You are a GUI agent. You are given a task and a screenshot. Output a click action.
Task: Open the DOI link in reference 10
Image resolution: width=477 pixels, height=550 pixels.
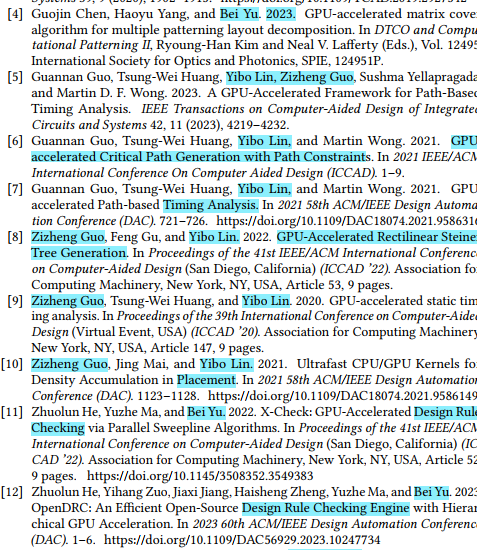342,396
